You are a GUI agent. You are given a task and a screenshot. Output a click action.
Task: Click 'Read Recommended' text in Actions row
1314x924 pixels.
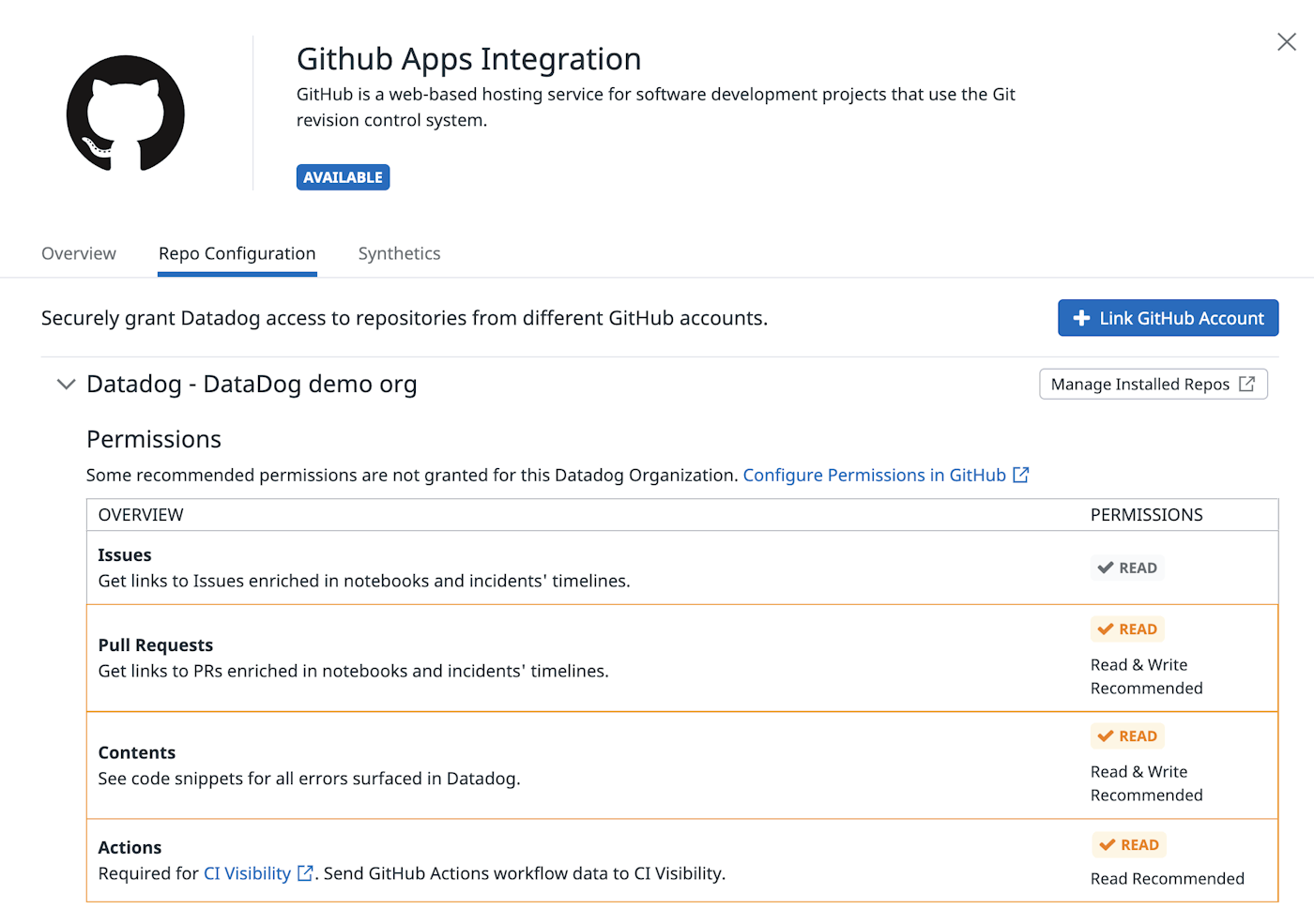1168,879
